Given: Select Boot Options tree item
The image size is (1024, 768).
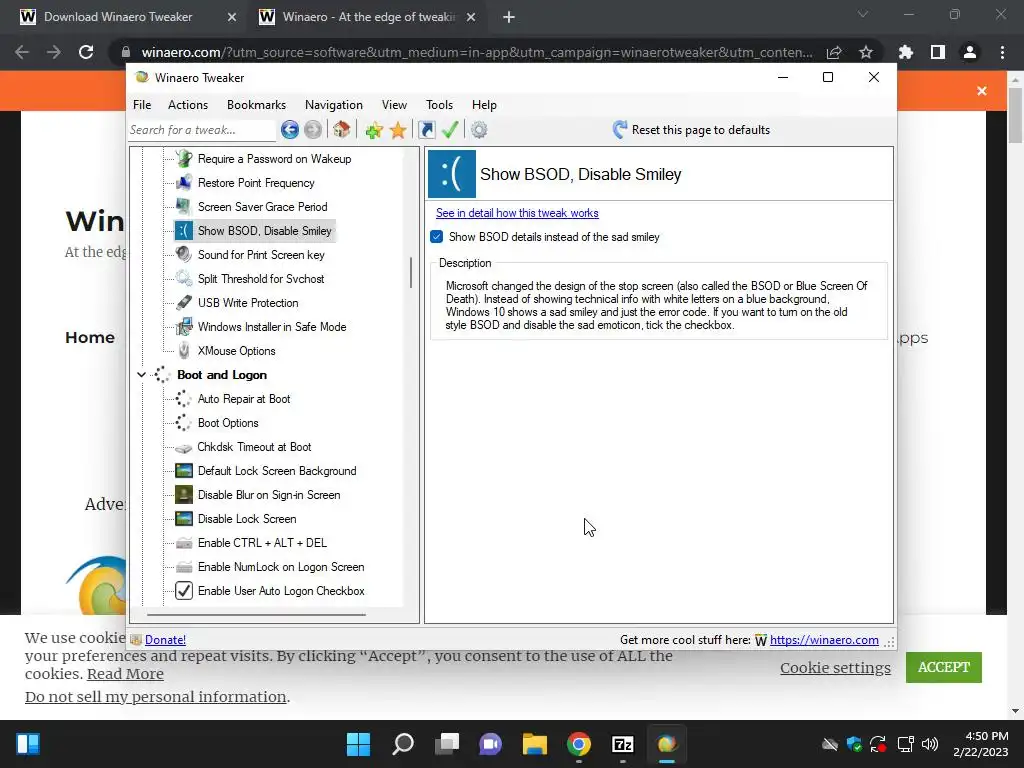Looking at the screenshot, I should [x=228, y=423].
